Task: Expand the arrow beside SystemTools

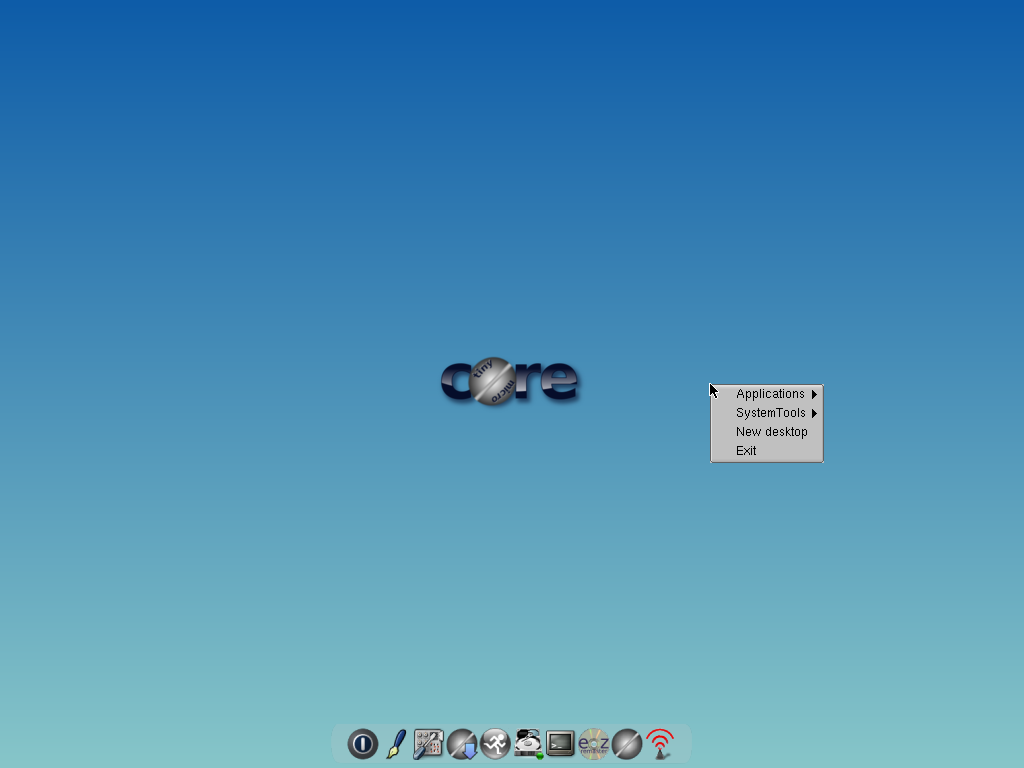Action: [814, 413]
